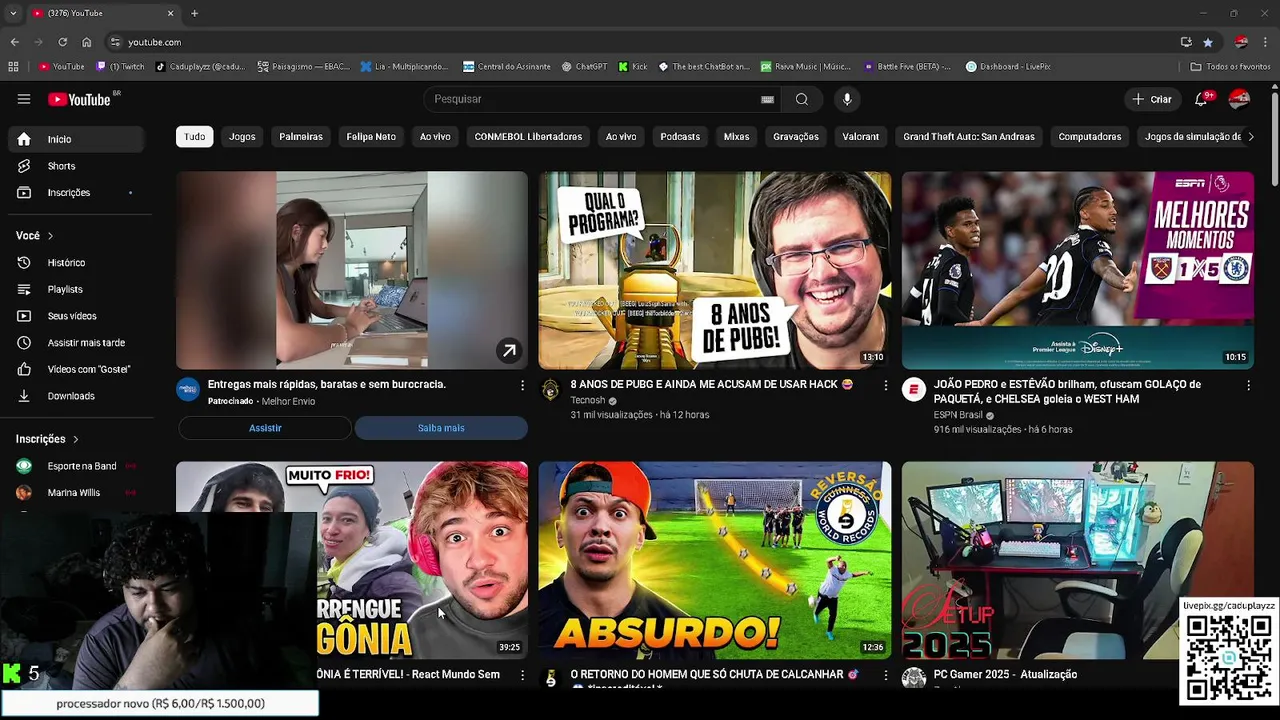Open the Setup 2025 PC Gamer thumbnail
The height and width of the screenshot is (720, 1280).
pos(1078,560)
